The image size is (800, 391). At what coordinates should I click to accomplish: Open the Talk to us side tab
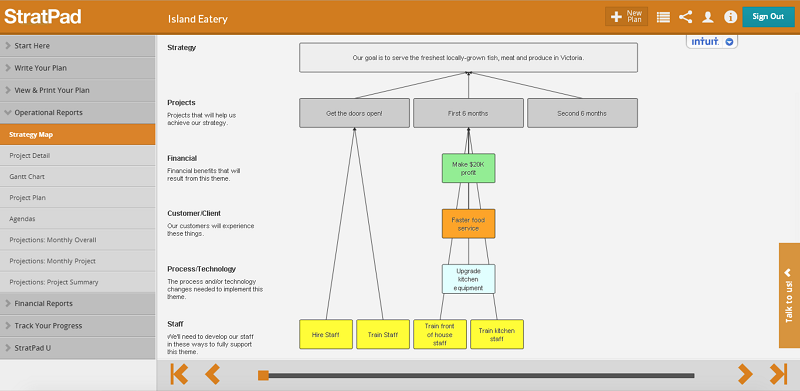[x=789, y=295]
